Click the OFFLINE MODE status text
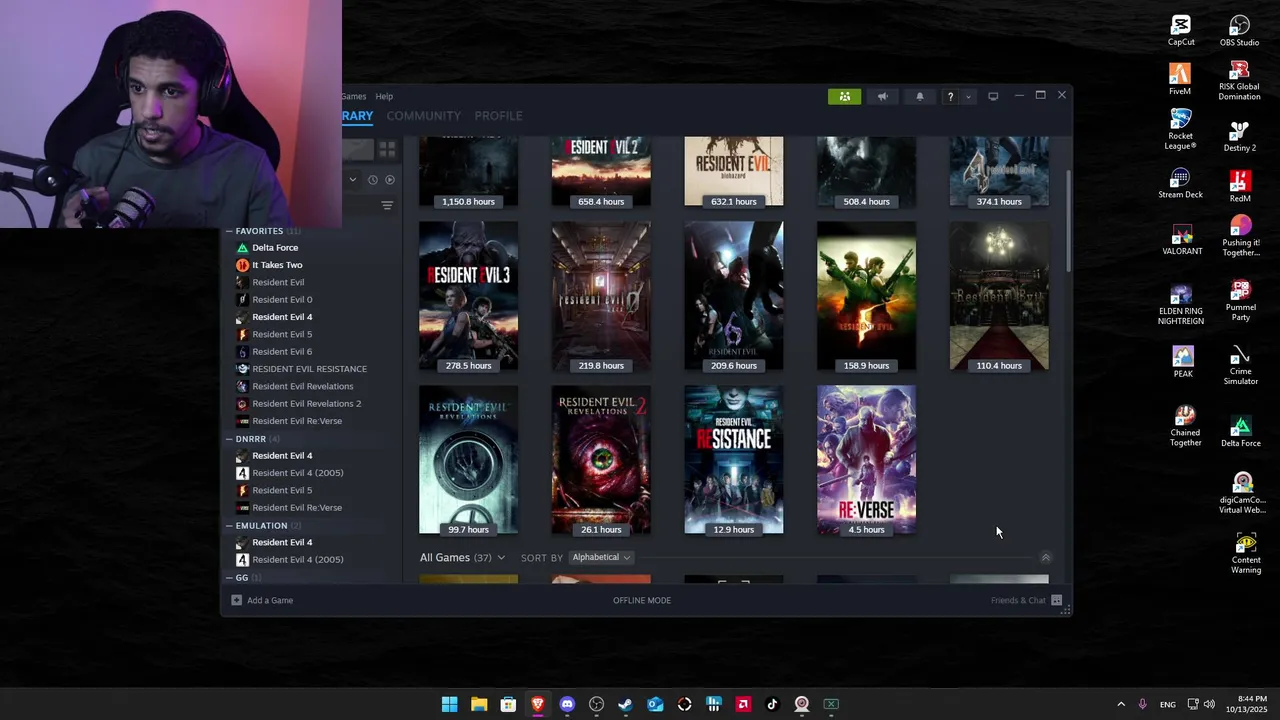1280x720 pixels. 642,600
